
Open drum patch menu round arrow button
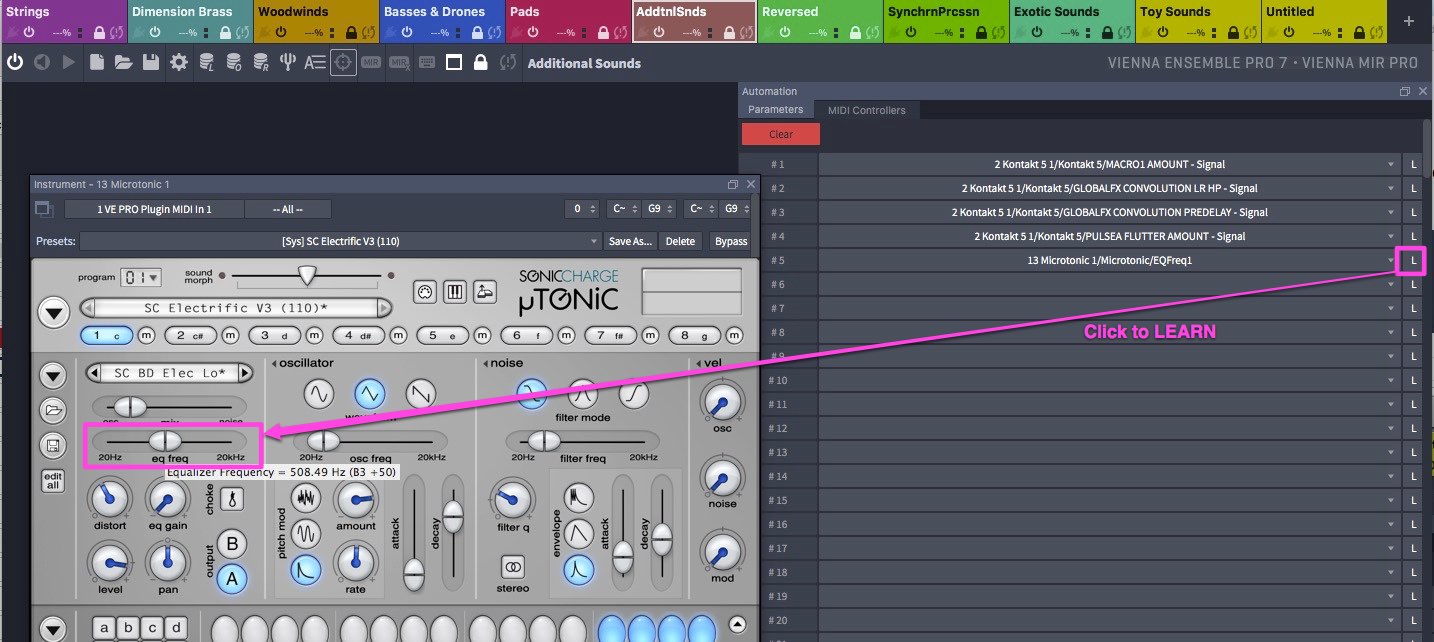pos(53,376)
